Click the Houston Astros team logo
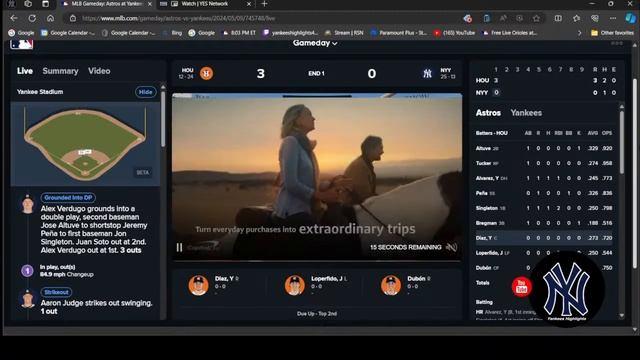The height and width of the screenshot is (360, 640). tap(207, 73)
